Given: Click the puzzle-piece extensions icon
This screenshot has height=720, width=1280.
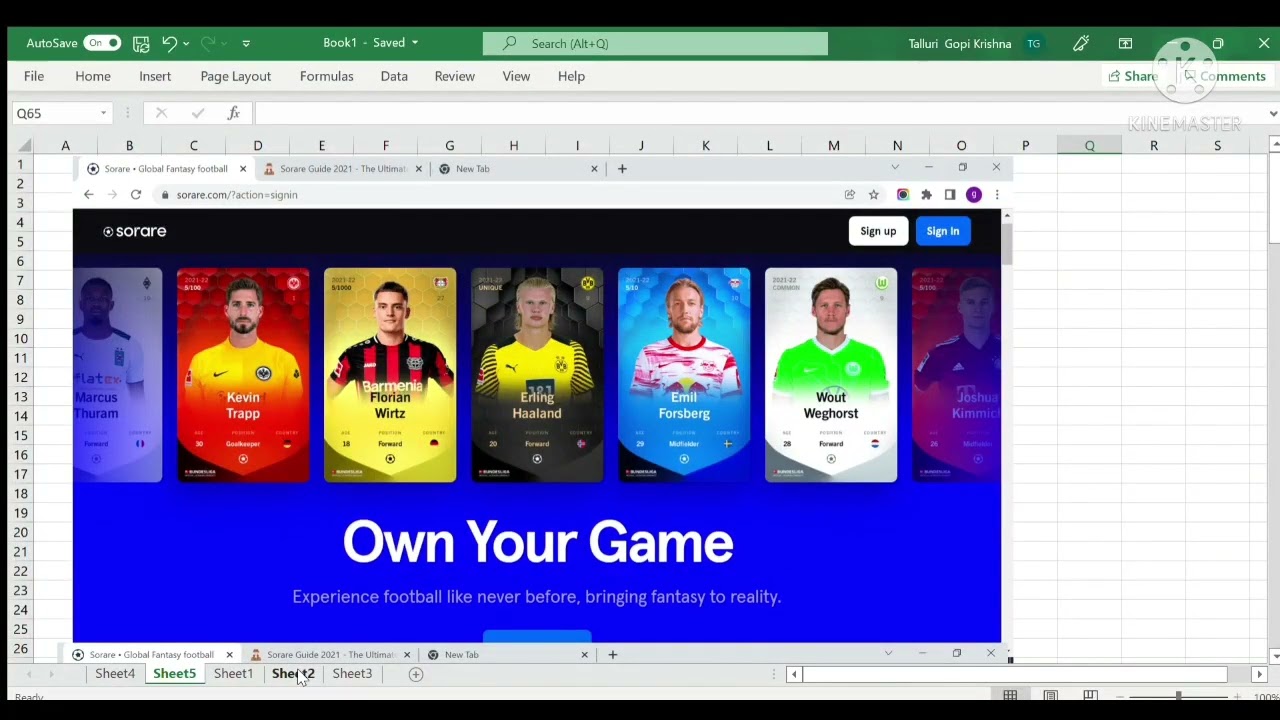Looking at the screenshot, I should (x=926, y=195).
